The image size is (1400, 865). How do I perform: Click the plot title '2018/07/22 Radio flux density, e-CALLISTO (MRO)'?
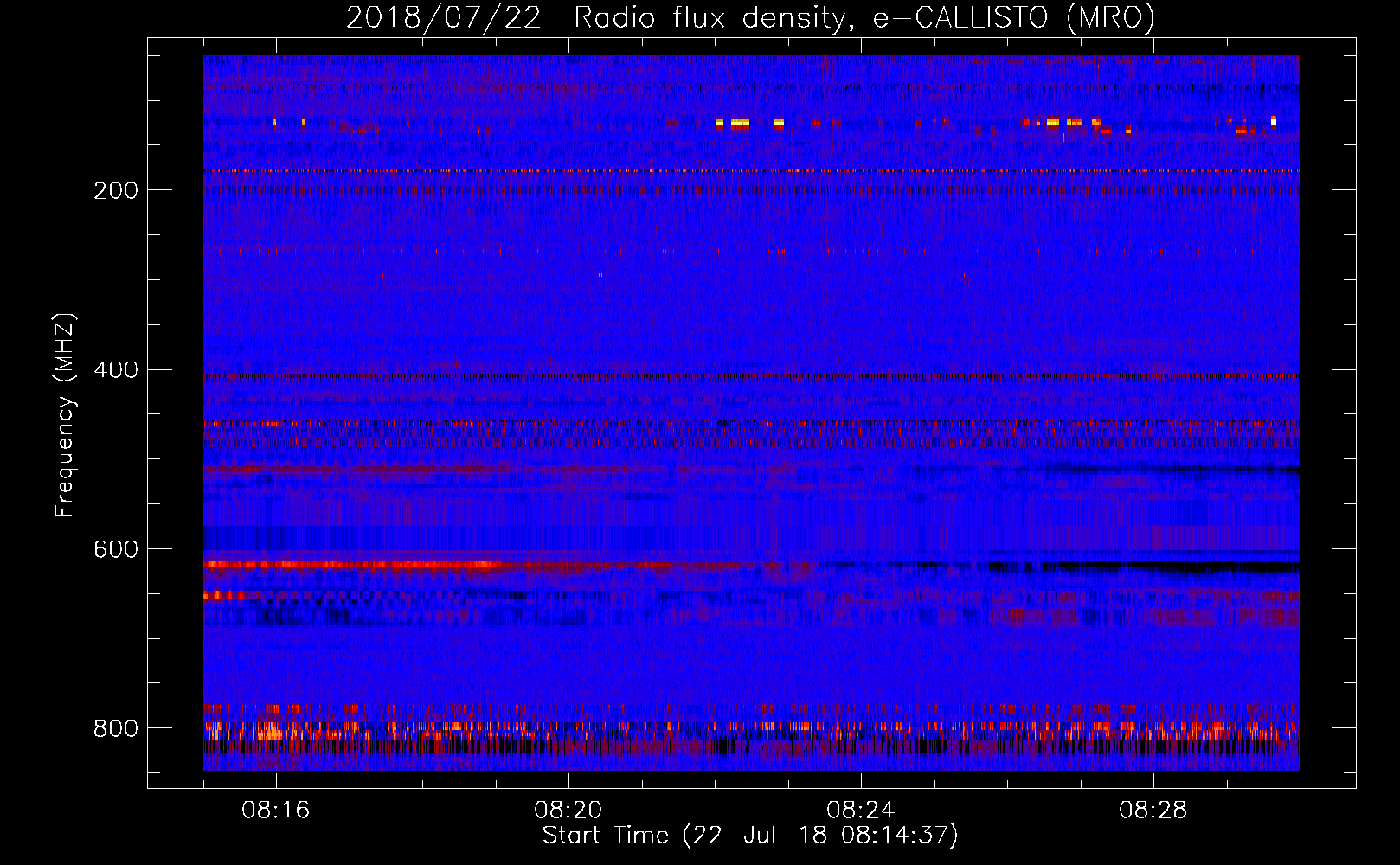point(750,17)
